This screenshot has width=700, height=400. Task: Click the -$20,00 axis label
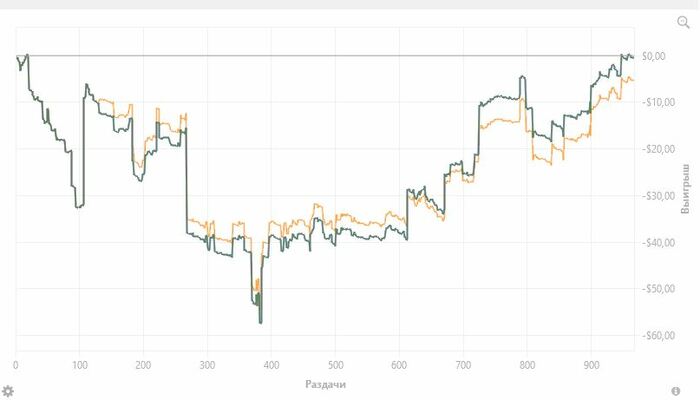(x=658, y=149)
